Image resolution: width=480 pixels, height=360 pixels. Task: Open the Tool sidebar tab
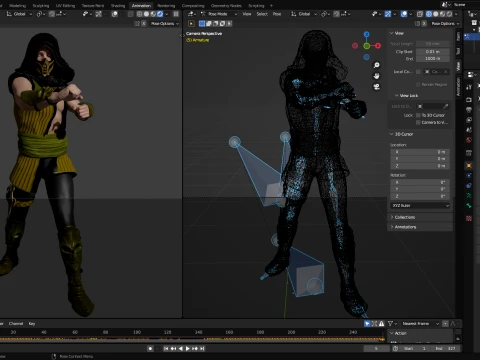[x=458, y=51]
